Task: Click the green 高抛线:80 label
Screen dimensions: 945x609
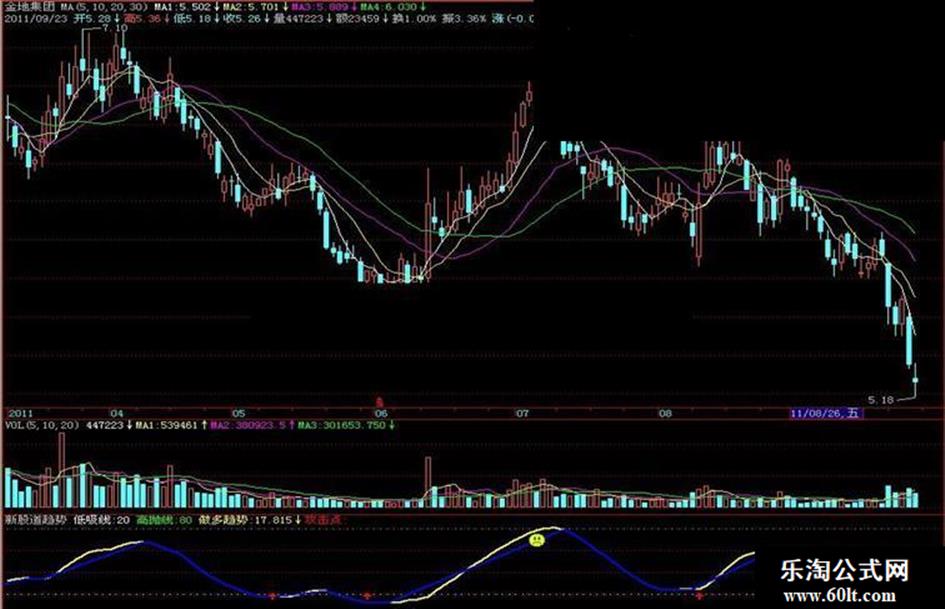Action: coord(164,519)
